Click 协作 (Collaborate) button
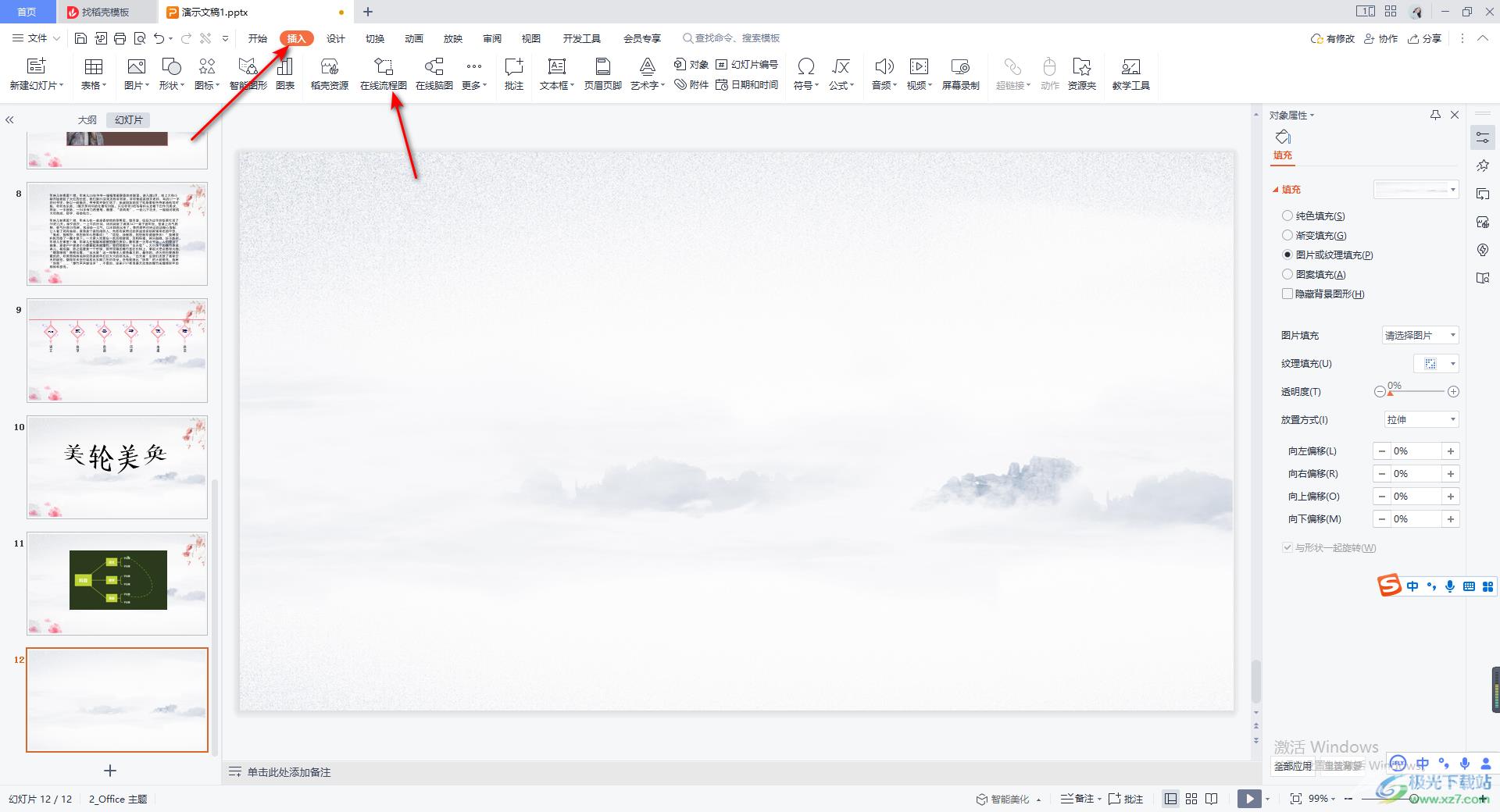 click(1381, 38)
